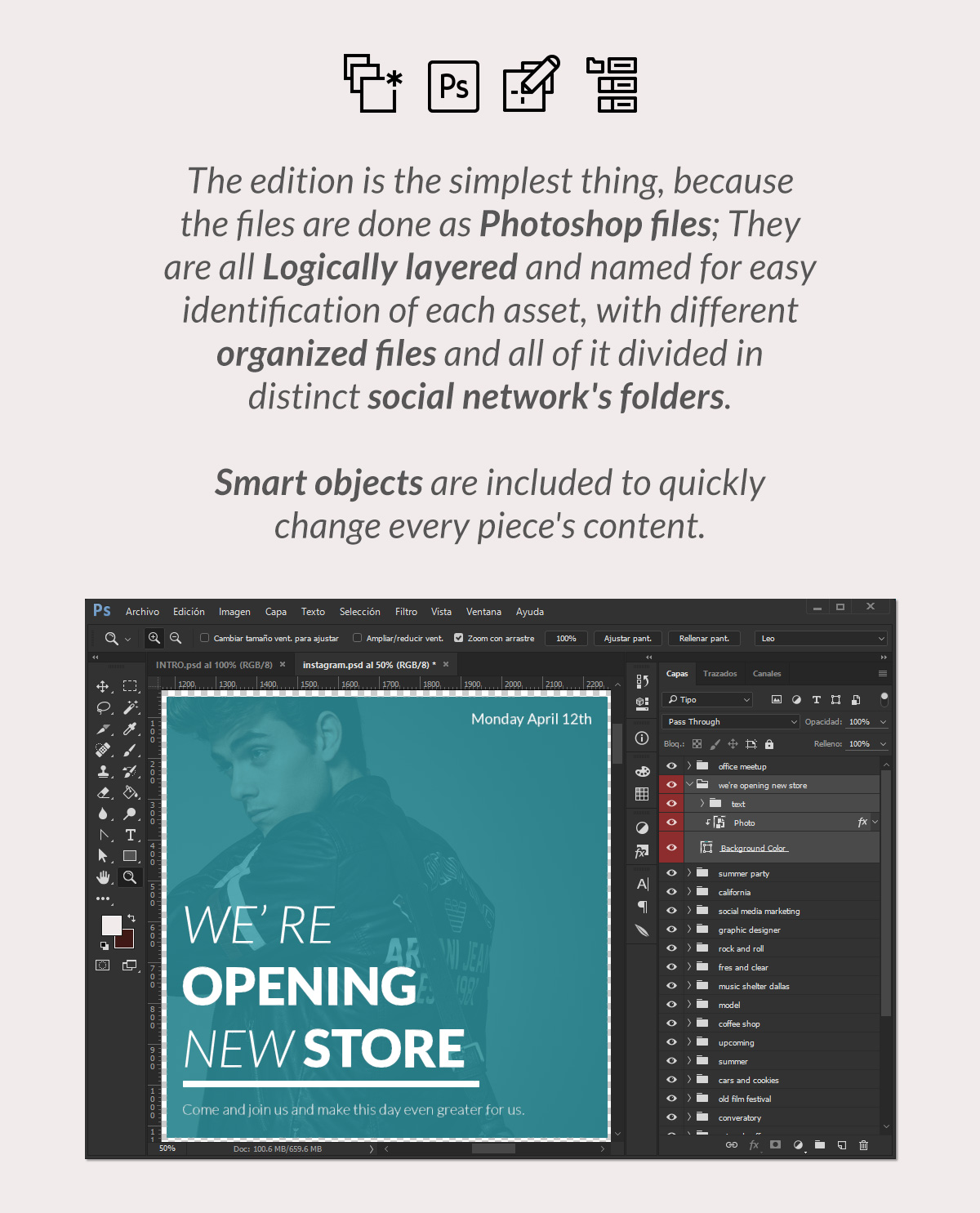
Task: Check 'Cambiar tamaño vent. para ajustar'
Action: (205, 638)
